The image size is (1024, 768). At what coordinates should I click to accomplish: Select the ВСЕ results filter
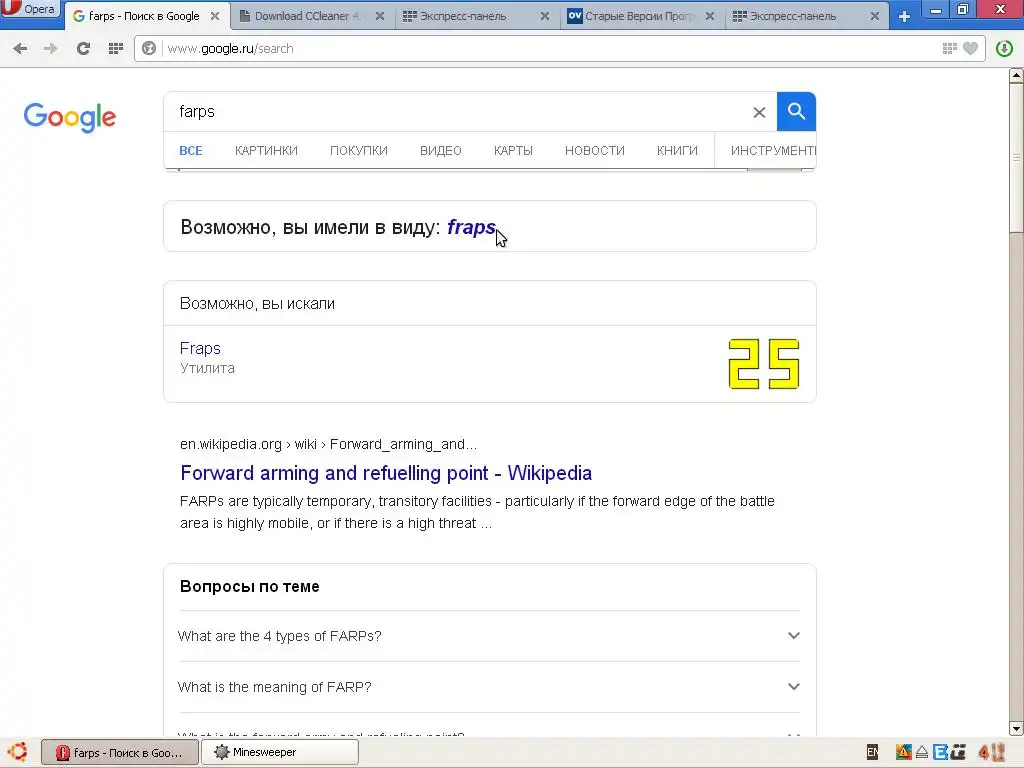click(x=191, y=151)
